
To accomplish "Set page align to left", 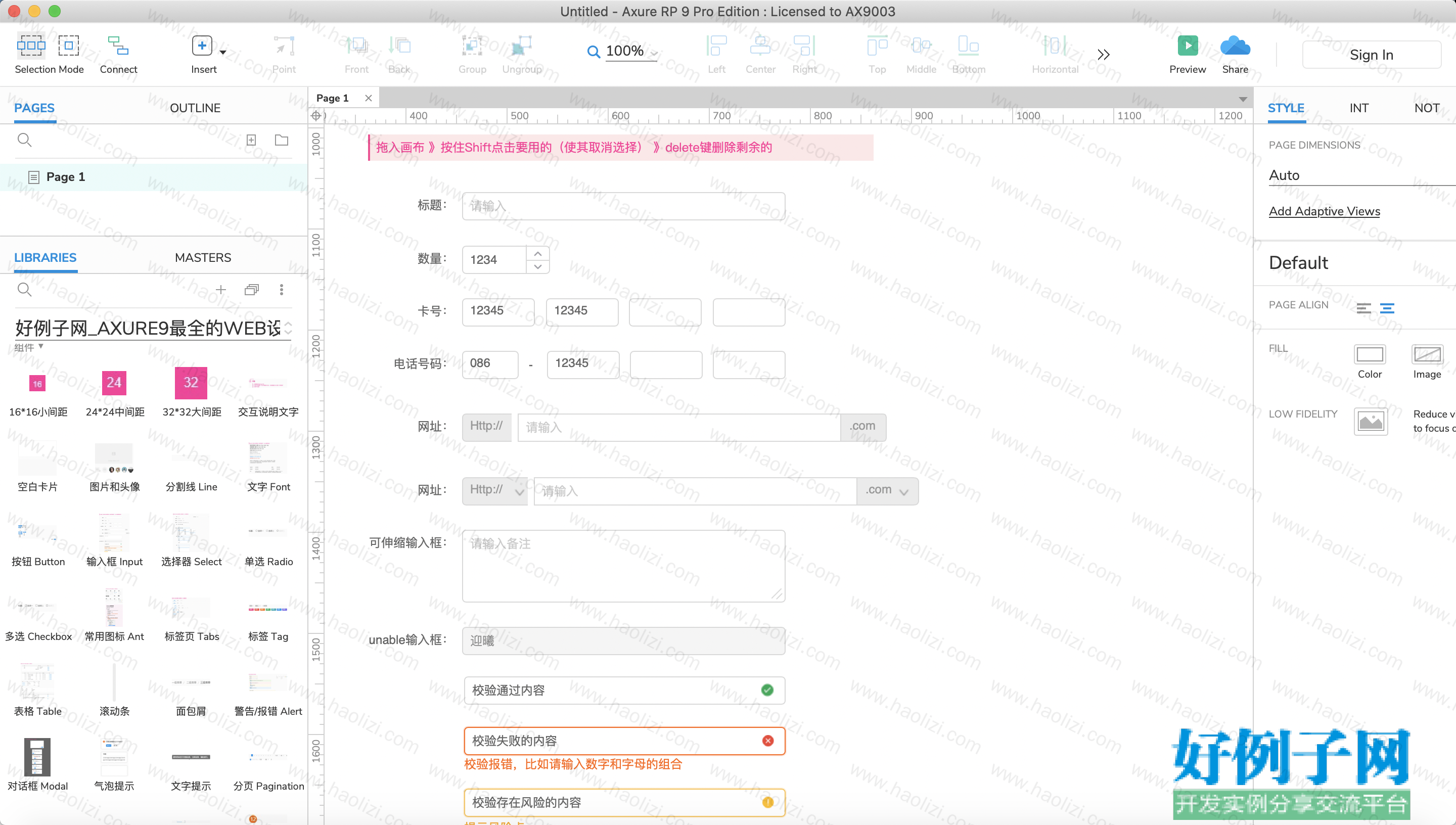I will [1363, 308].
